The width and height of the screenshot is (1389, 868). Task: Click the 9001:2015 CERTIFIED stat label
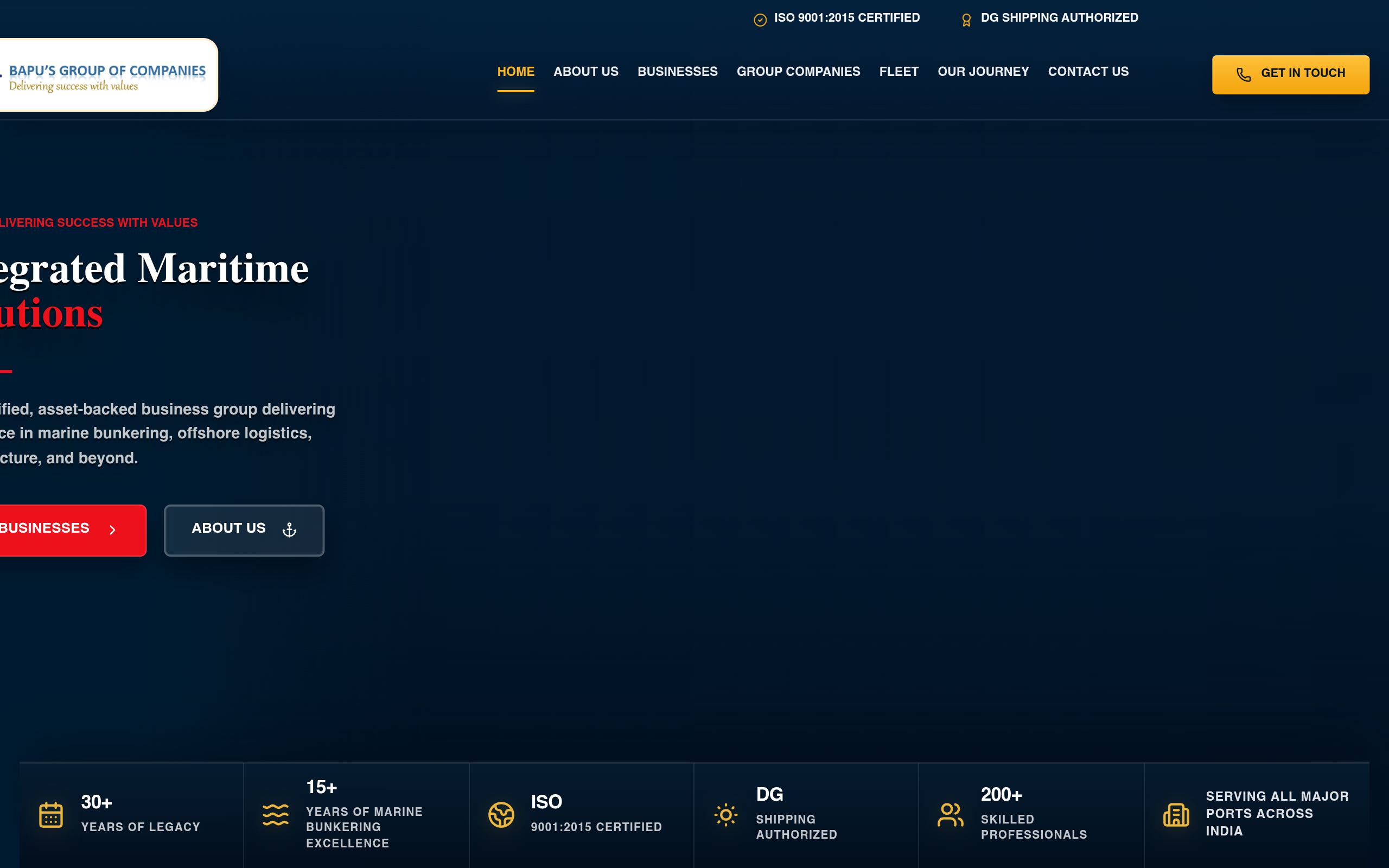[596, 827]
